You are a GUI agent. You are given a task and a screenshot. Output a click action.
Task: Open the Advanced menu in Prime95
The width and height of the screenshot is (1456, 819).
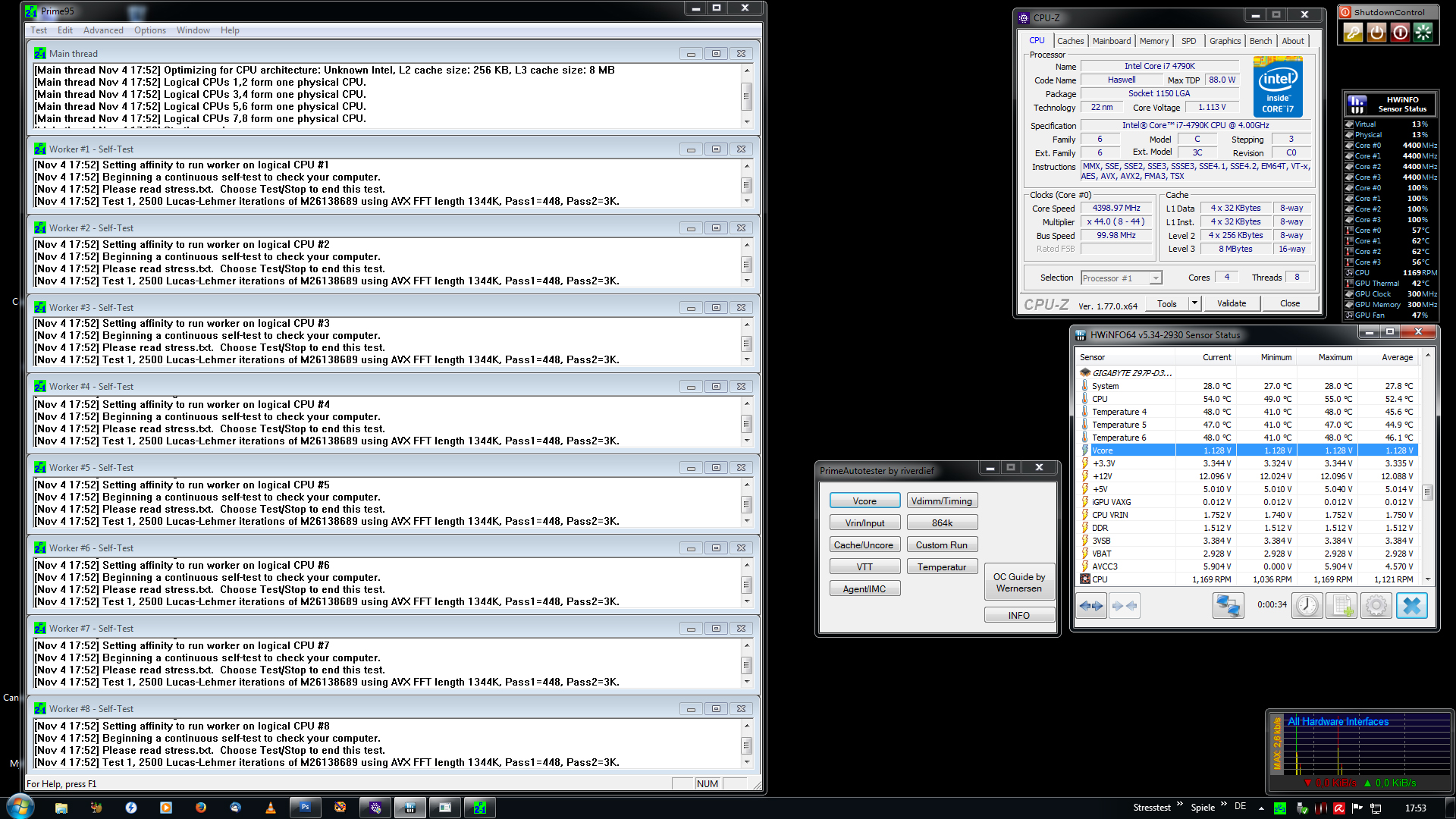tap(103, 30)
